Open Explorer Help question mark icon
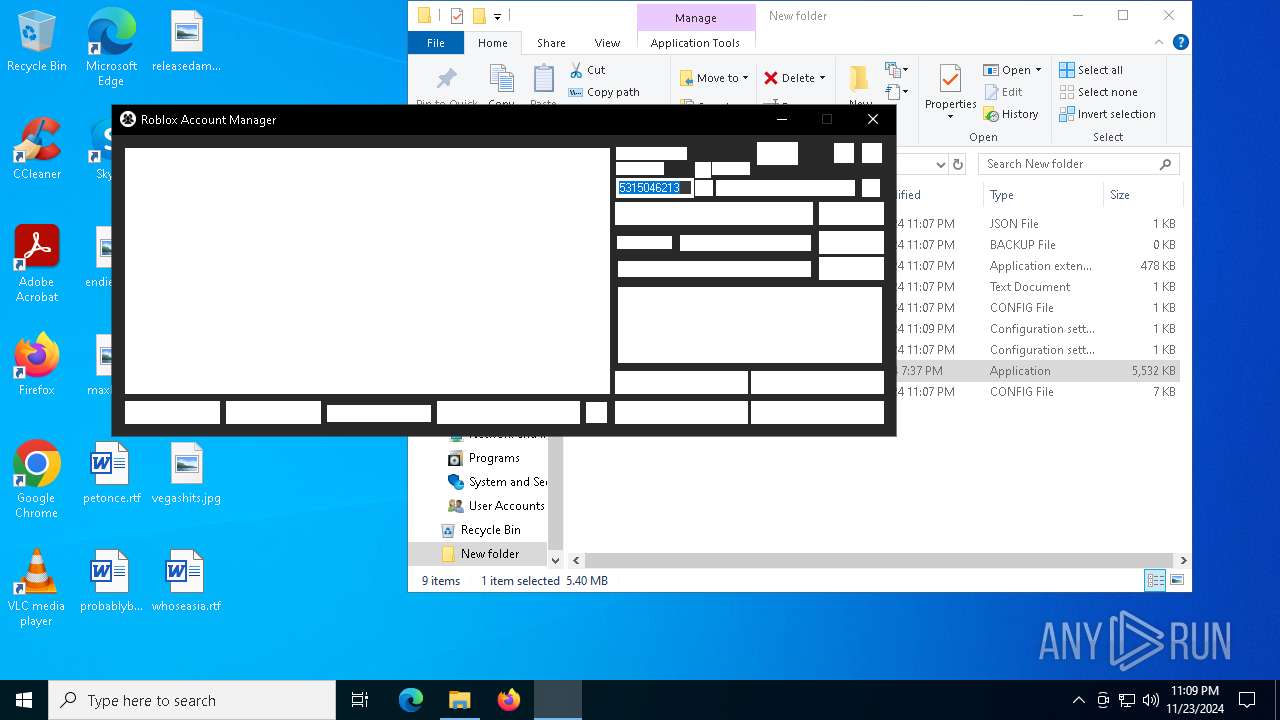Image resolution: width=1280 pixels, height=720 pixels. [1180, 43]
